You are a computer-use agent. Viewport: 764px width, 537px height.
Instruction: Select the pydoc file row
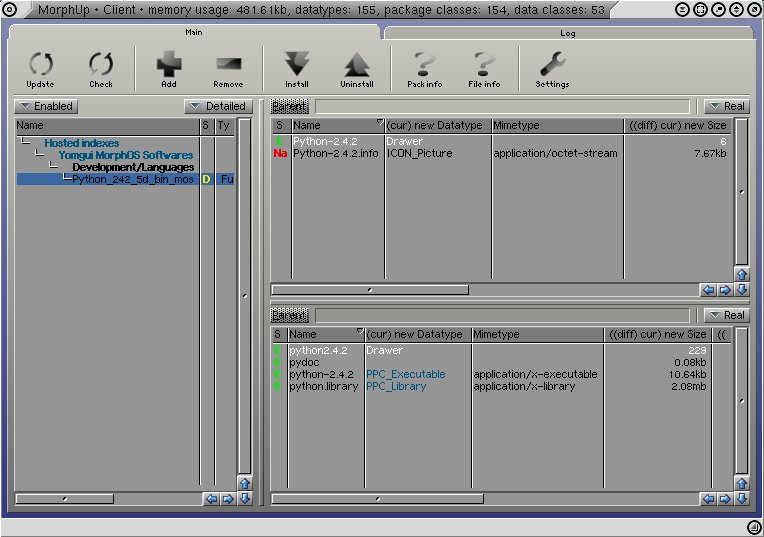point(502,363)
